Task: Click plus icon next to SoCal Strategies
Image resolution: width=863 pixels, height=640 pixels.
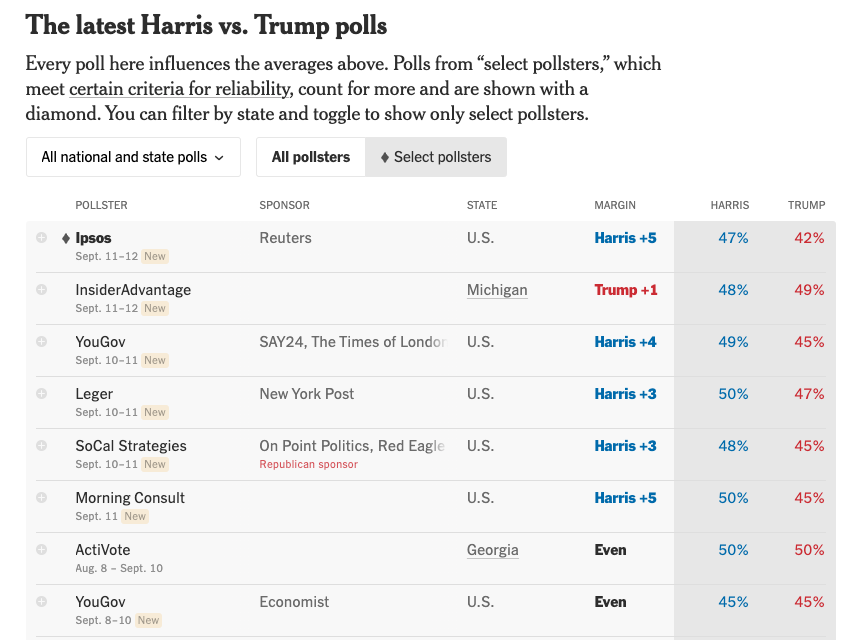Action: [x=41, y=446]
